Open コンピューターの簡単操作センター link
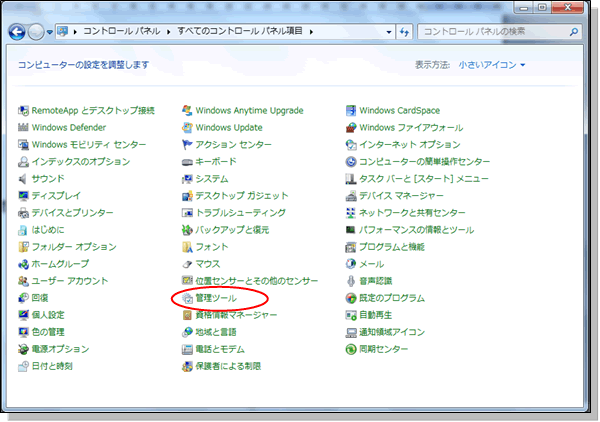The width and height of the screenshot is (600, 422). [424, 162]
